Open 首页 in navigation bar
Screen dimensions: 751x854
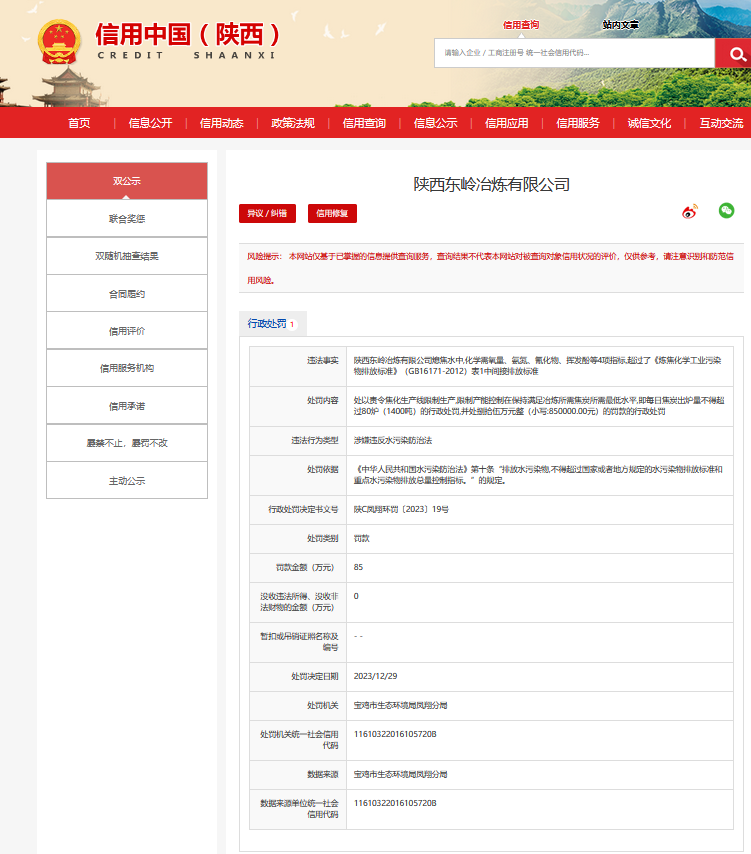click(x=79, y=123)
